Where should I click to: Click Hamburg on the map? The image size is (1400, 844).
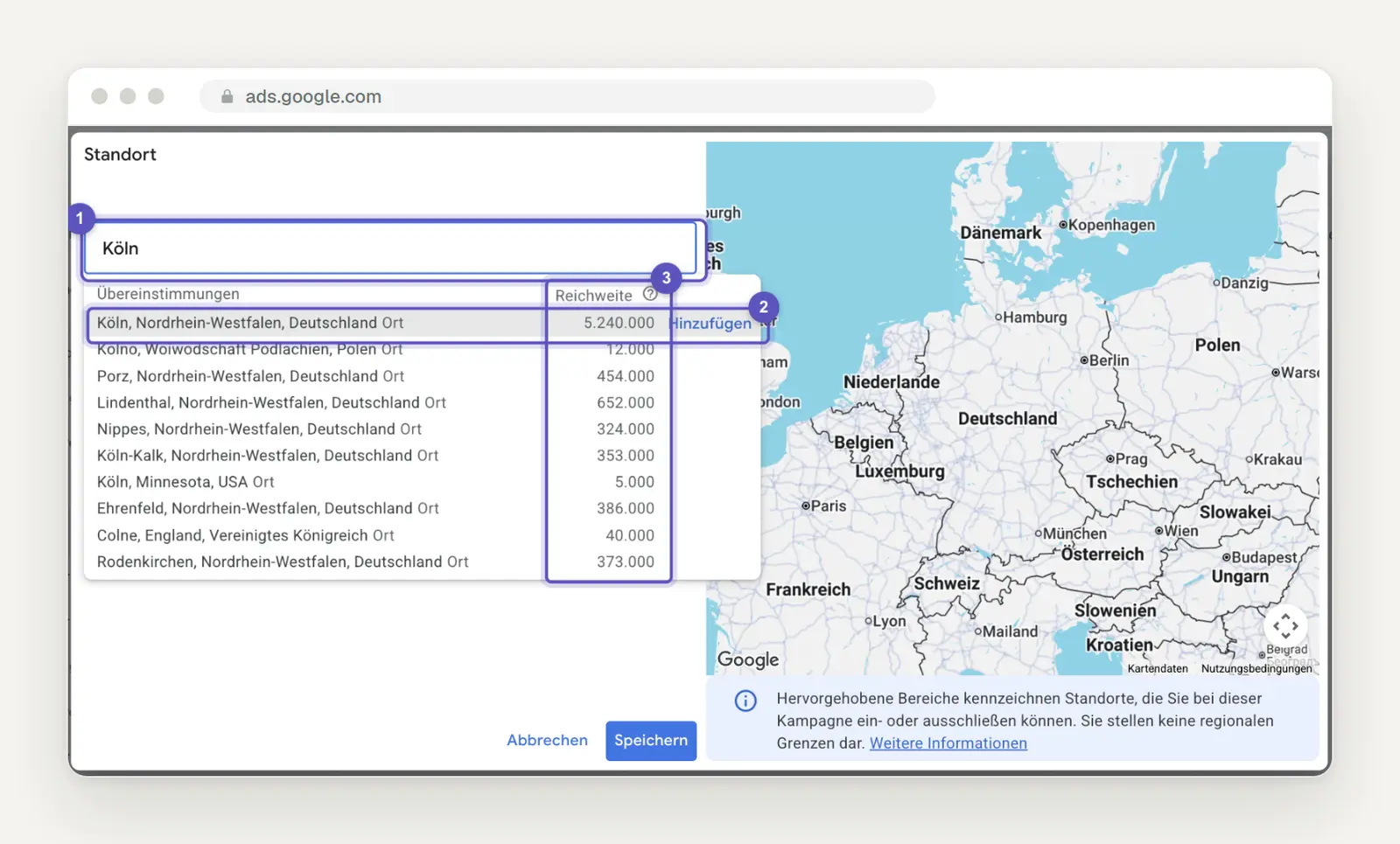[x=1031, y=317]
